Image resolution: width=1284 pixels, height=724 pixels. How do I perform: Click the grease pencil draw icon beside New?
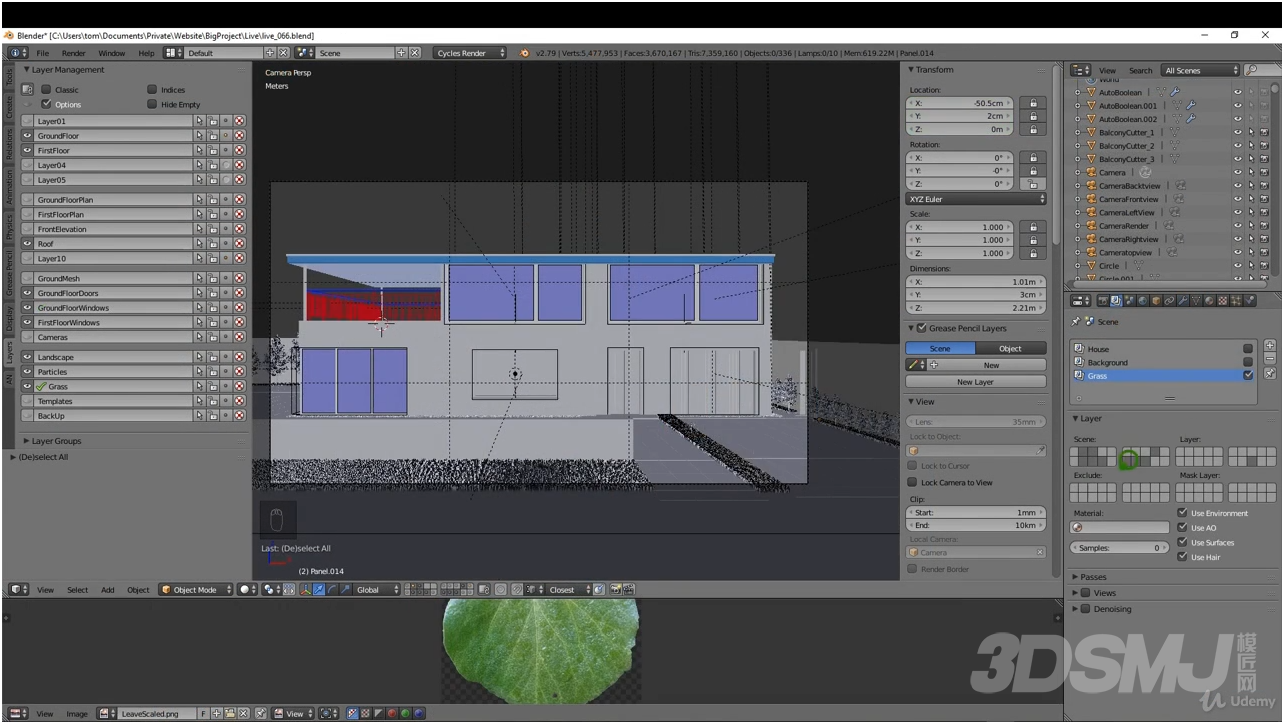913,365
